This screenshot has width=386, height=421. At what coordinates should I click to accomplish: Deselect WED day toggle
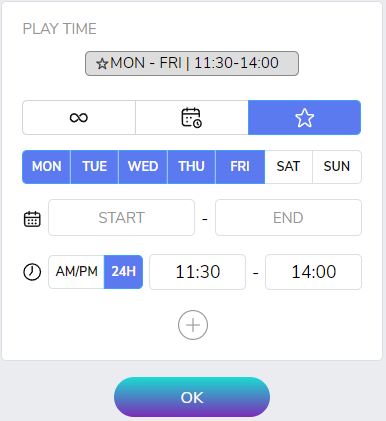click(143, 167)
